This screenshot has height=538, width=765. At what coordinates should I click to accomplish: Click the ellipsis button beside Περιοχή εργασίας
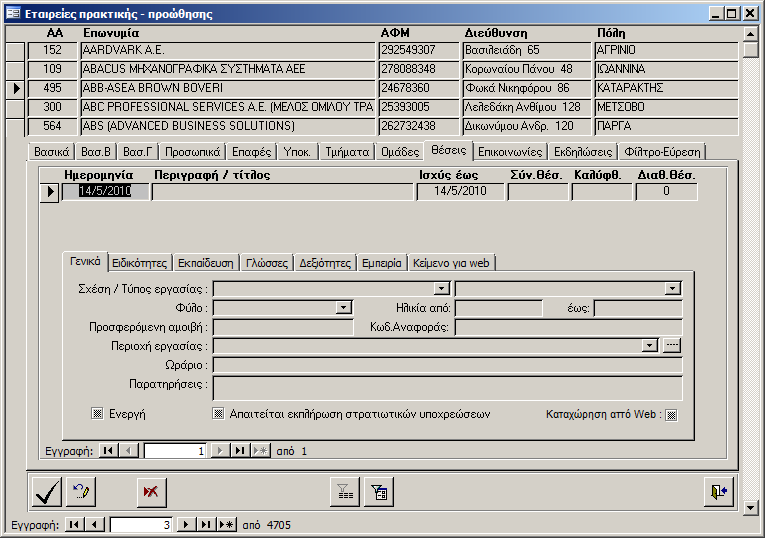(x=672, y=345)
